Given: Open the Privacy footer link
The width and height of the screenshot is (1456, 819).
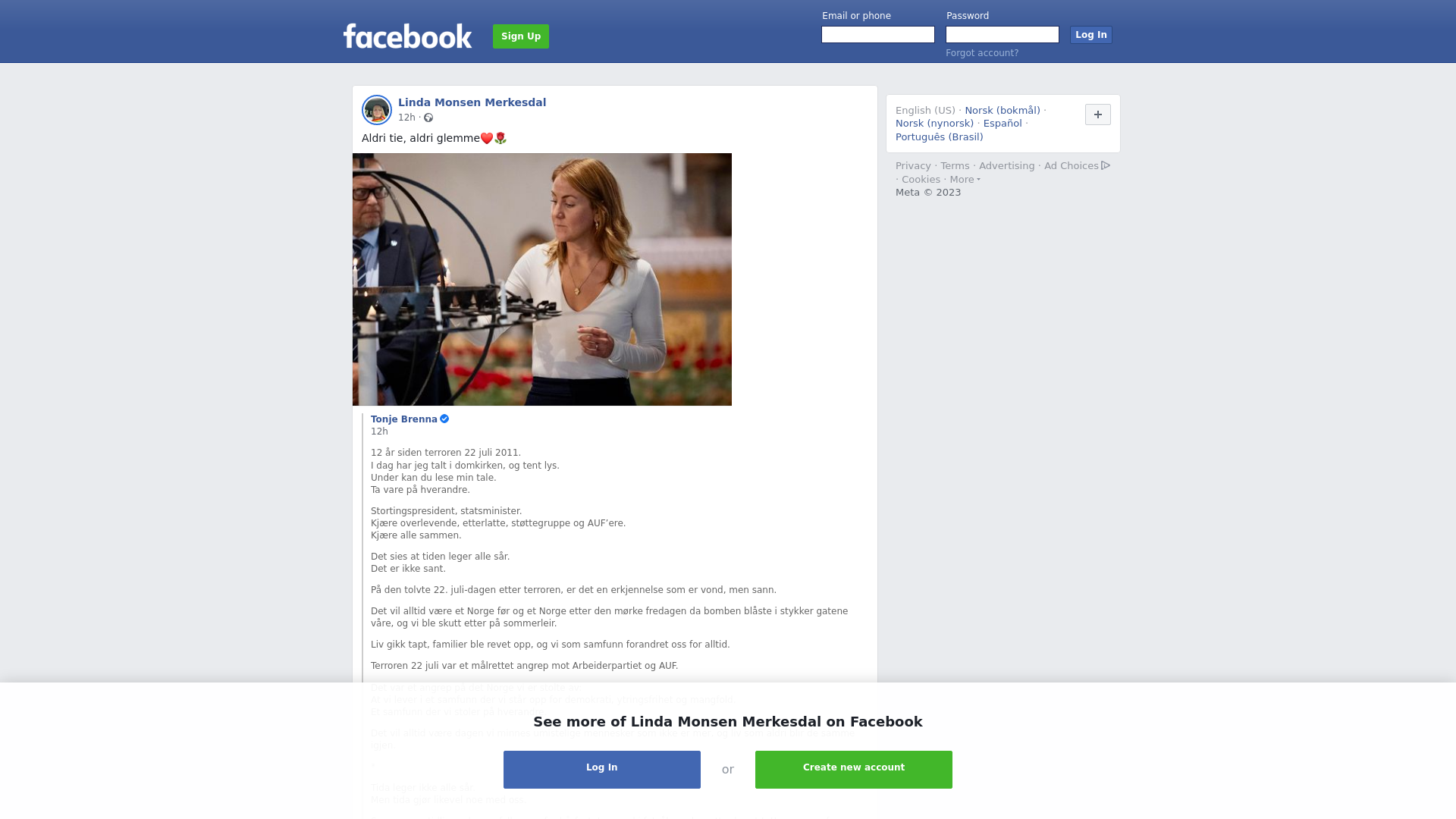Looking at the screenshot, I should pyautogui.click(x=913, y=166).
